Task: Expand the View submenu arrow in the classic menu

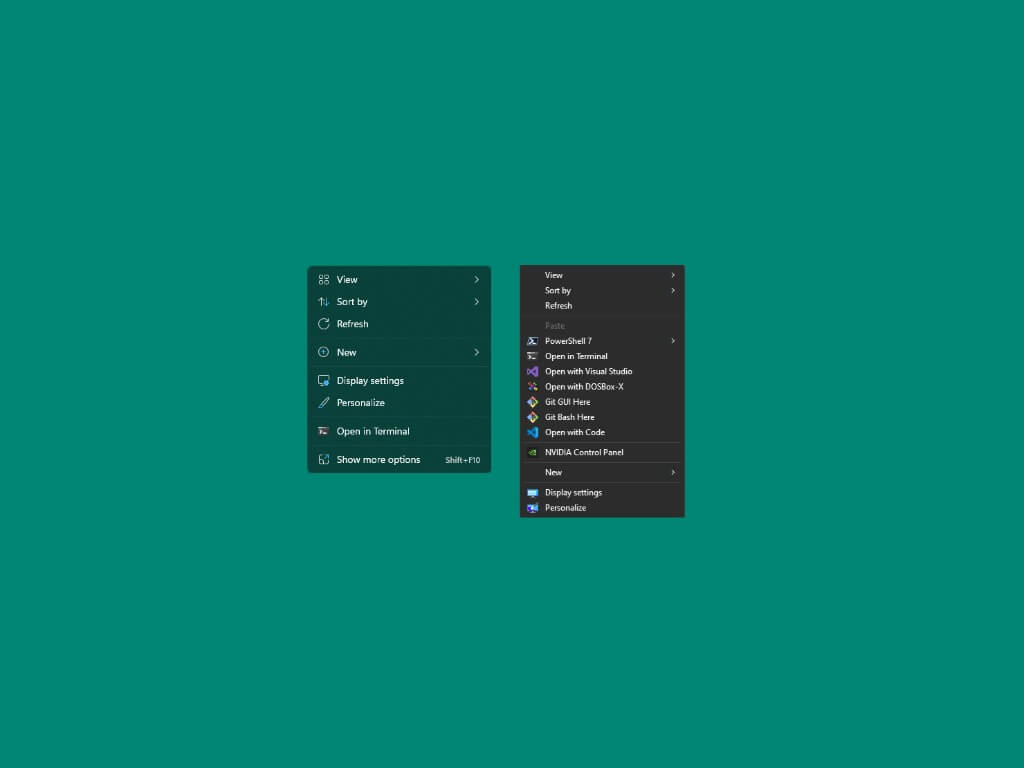Action: [x=673, y=275]
